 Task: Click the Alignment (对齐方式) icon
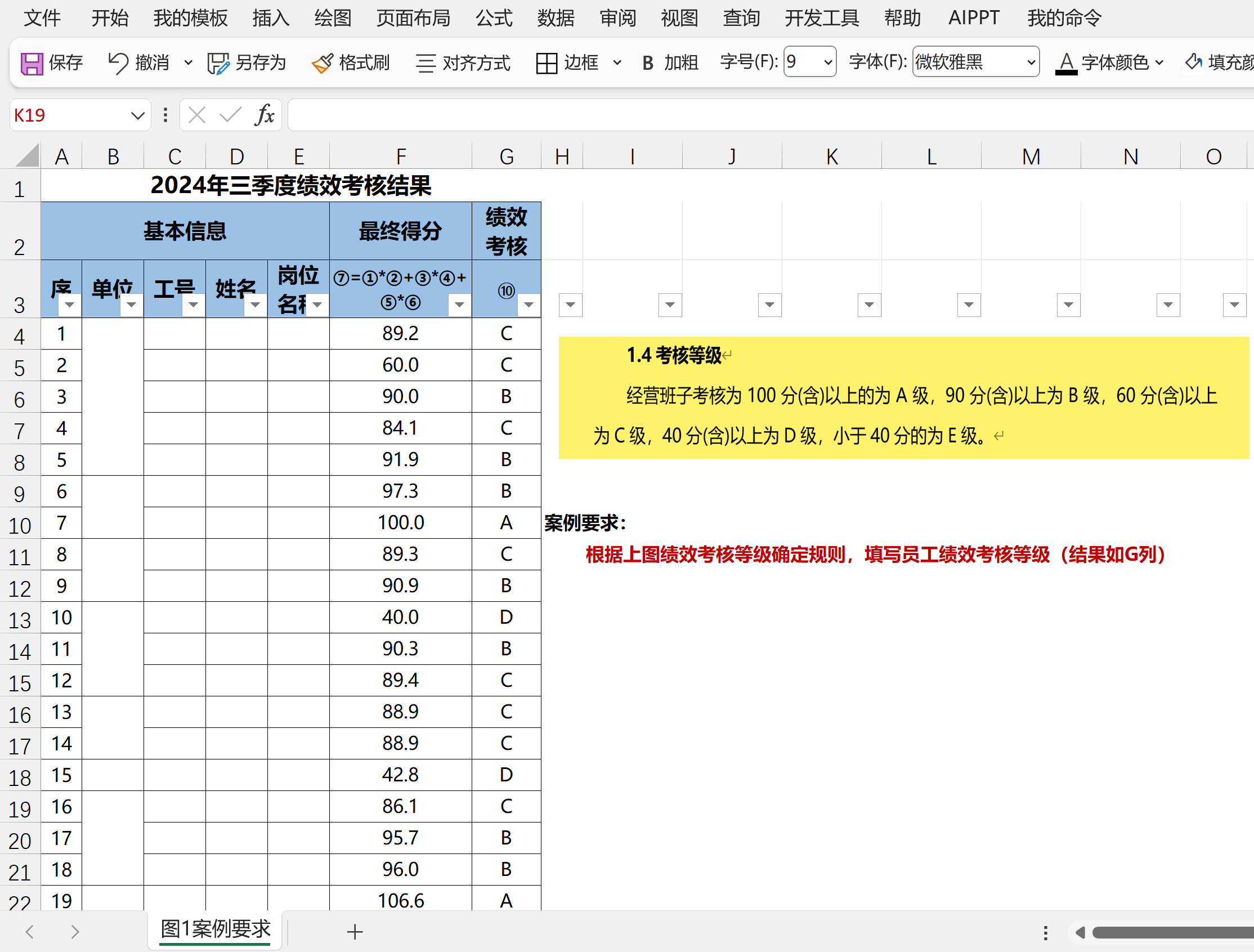click(426, 63)
